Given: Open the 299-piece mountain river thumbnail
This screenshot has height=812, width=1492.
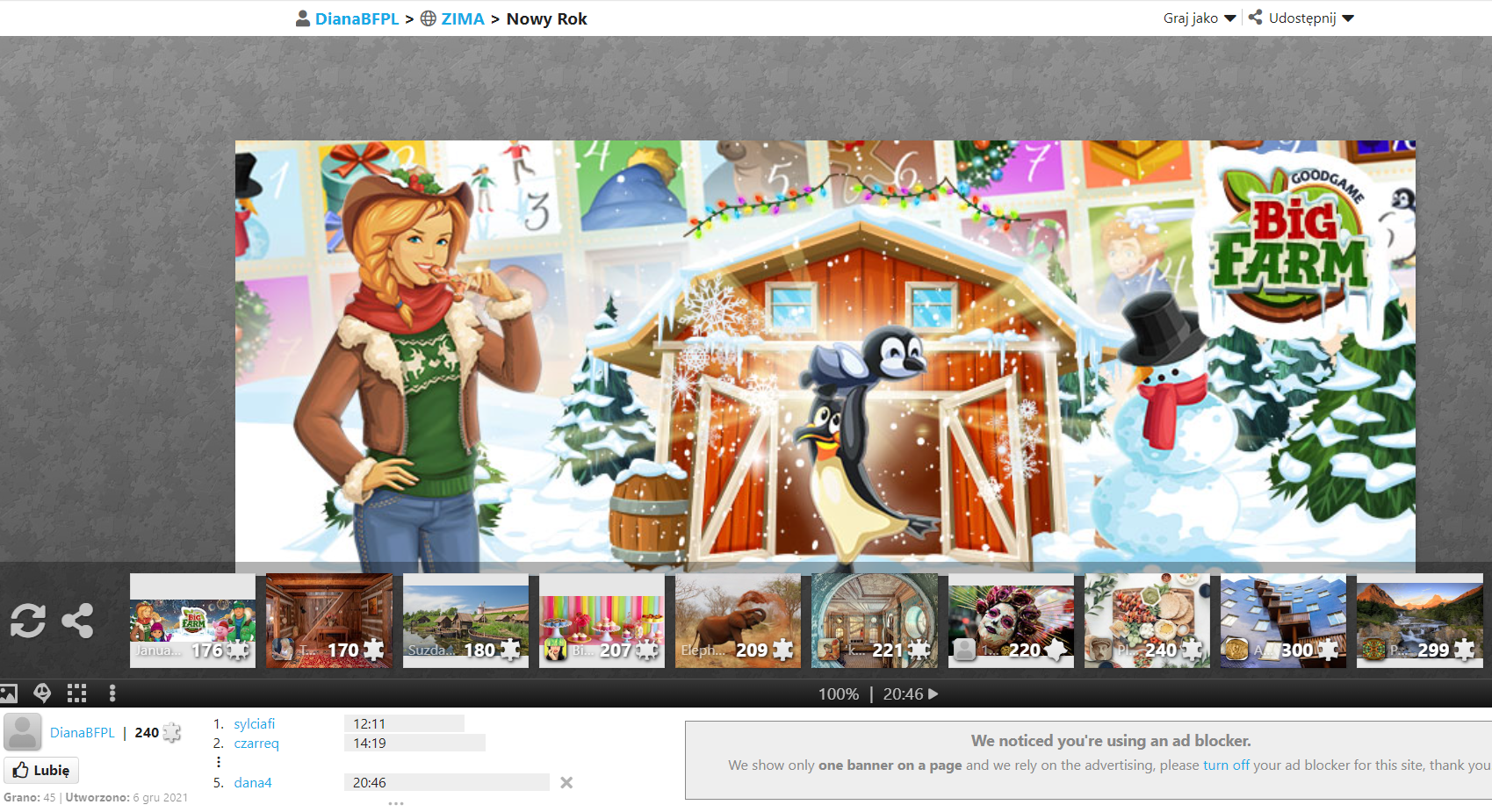Looking at the screenshot, I should click(1420, 621).
